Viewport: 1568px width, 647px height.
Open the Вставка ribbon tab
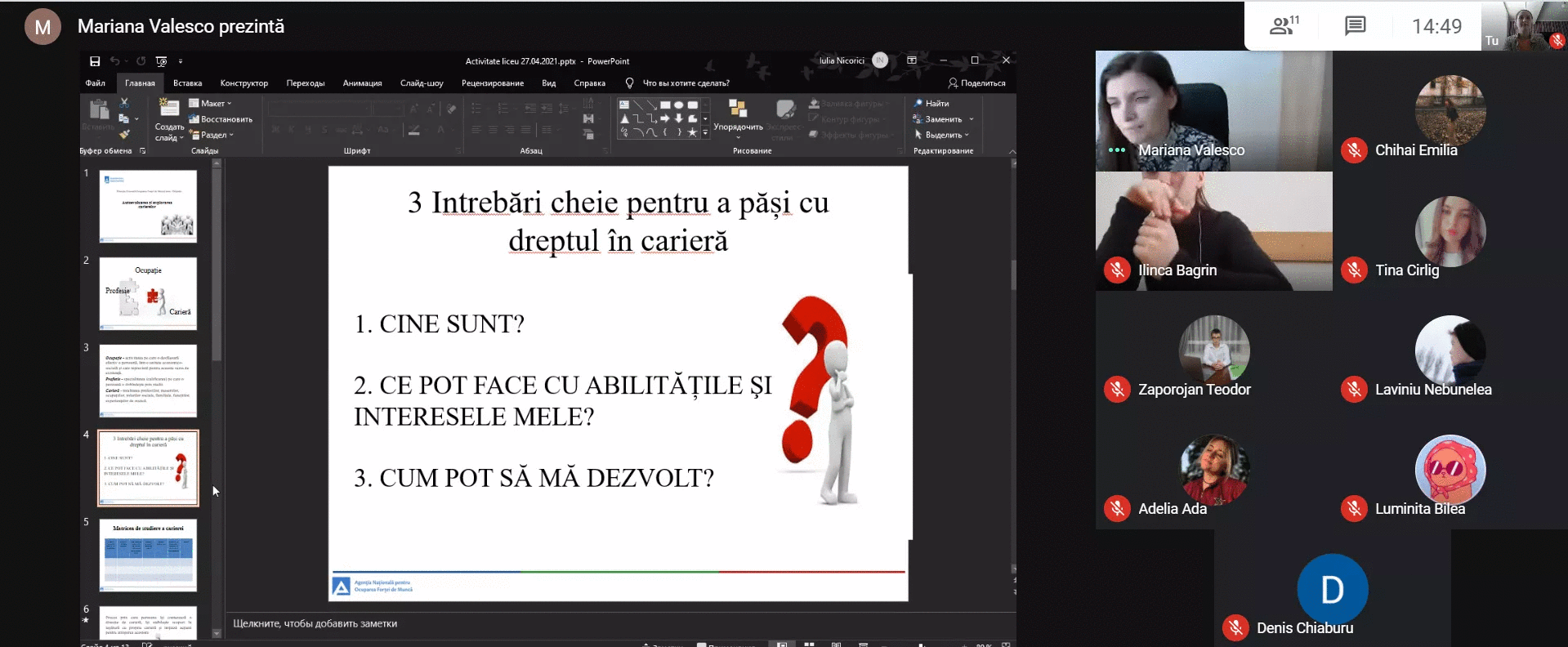pyautogui.click(x=187, y=83)
